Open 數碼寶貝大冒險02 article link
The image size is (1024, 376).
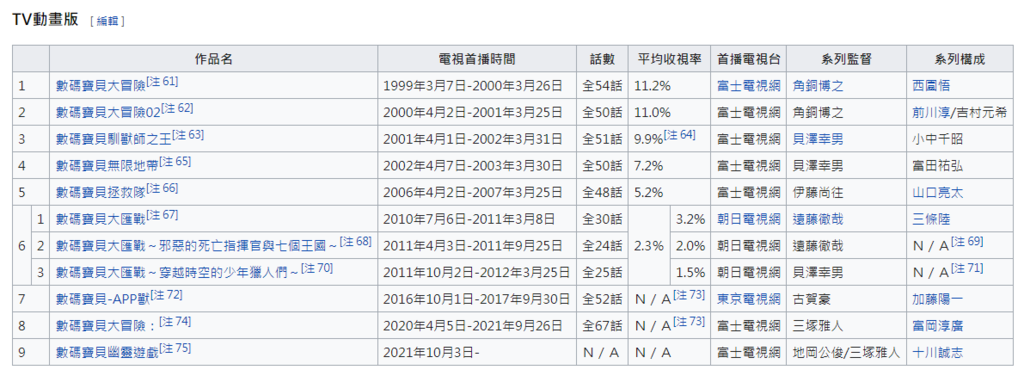pyautogui.click(x=108, y=112)
